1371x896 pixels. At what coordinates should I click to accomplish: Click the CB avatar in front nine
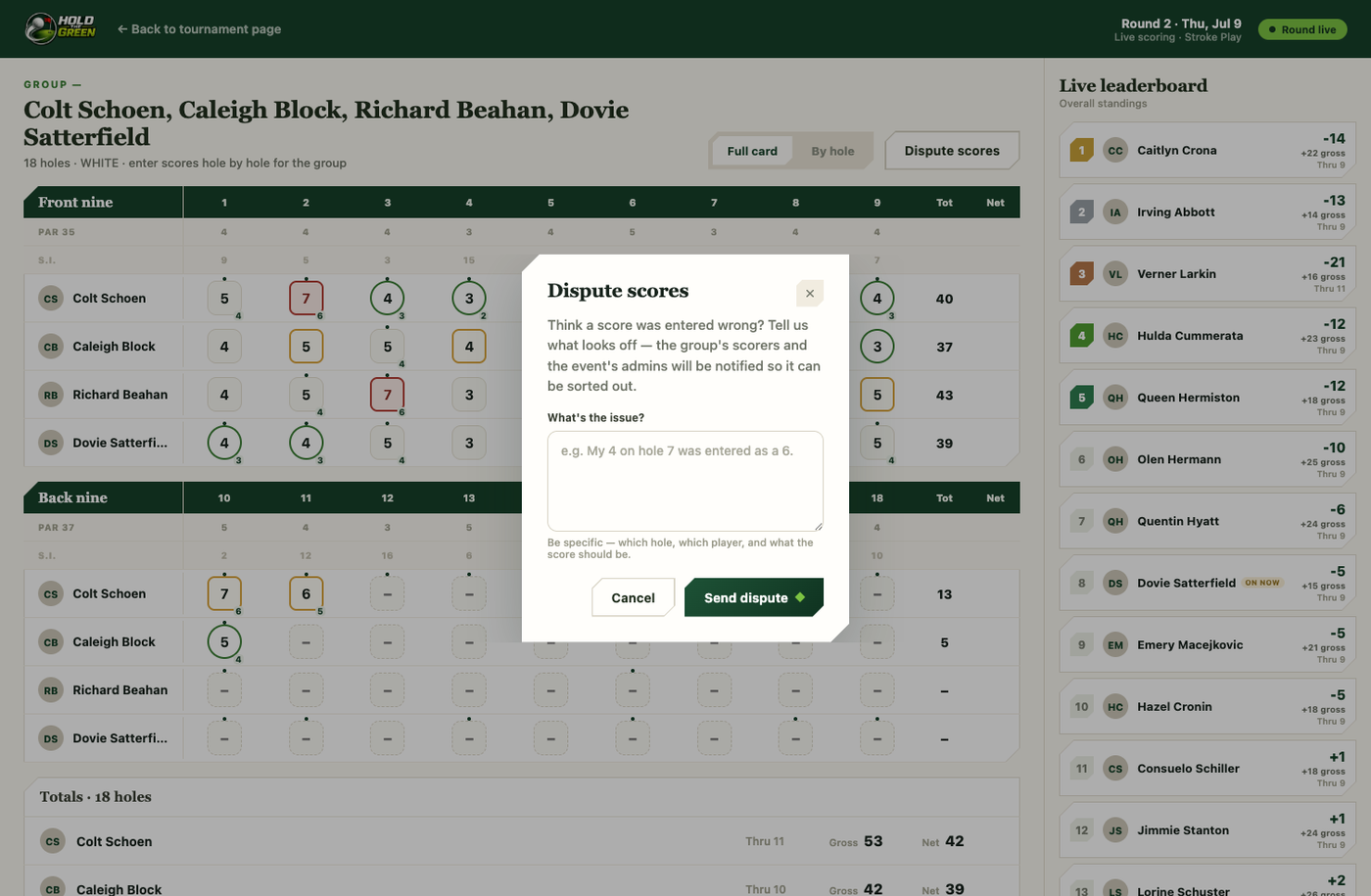click(x=51, y=347)
